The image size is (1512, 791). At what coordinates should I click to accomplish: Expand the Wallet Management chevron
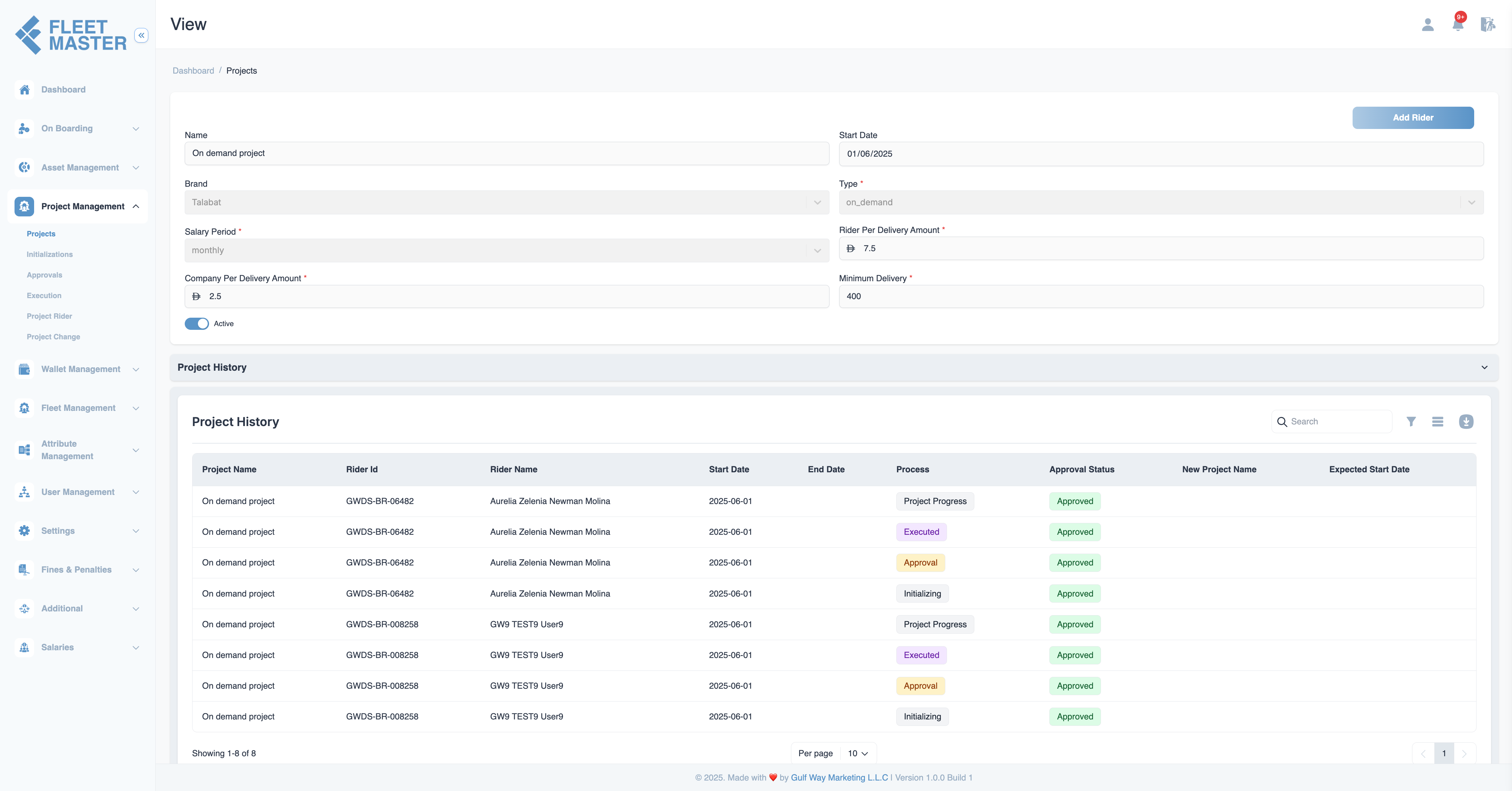click(x=135, y=369)
